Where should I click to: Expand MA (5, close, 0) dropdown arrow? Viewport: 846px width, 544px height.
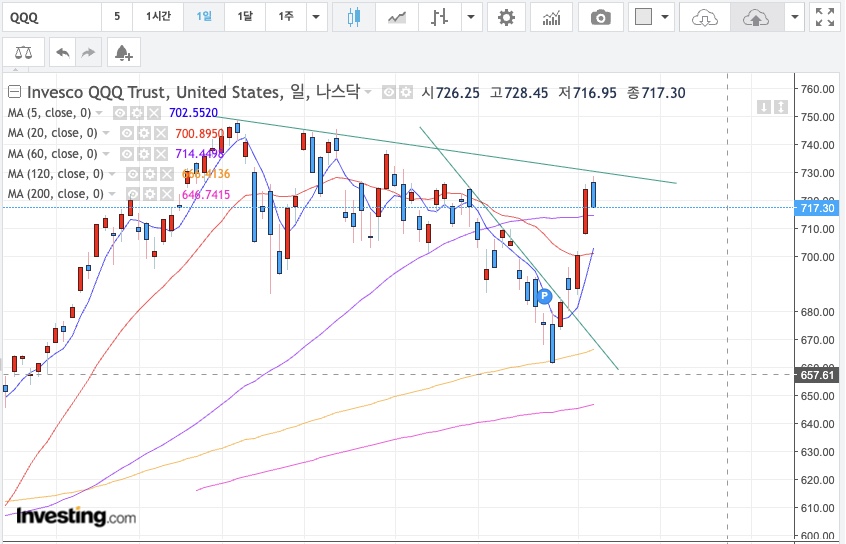pos(99,113)
